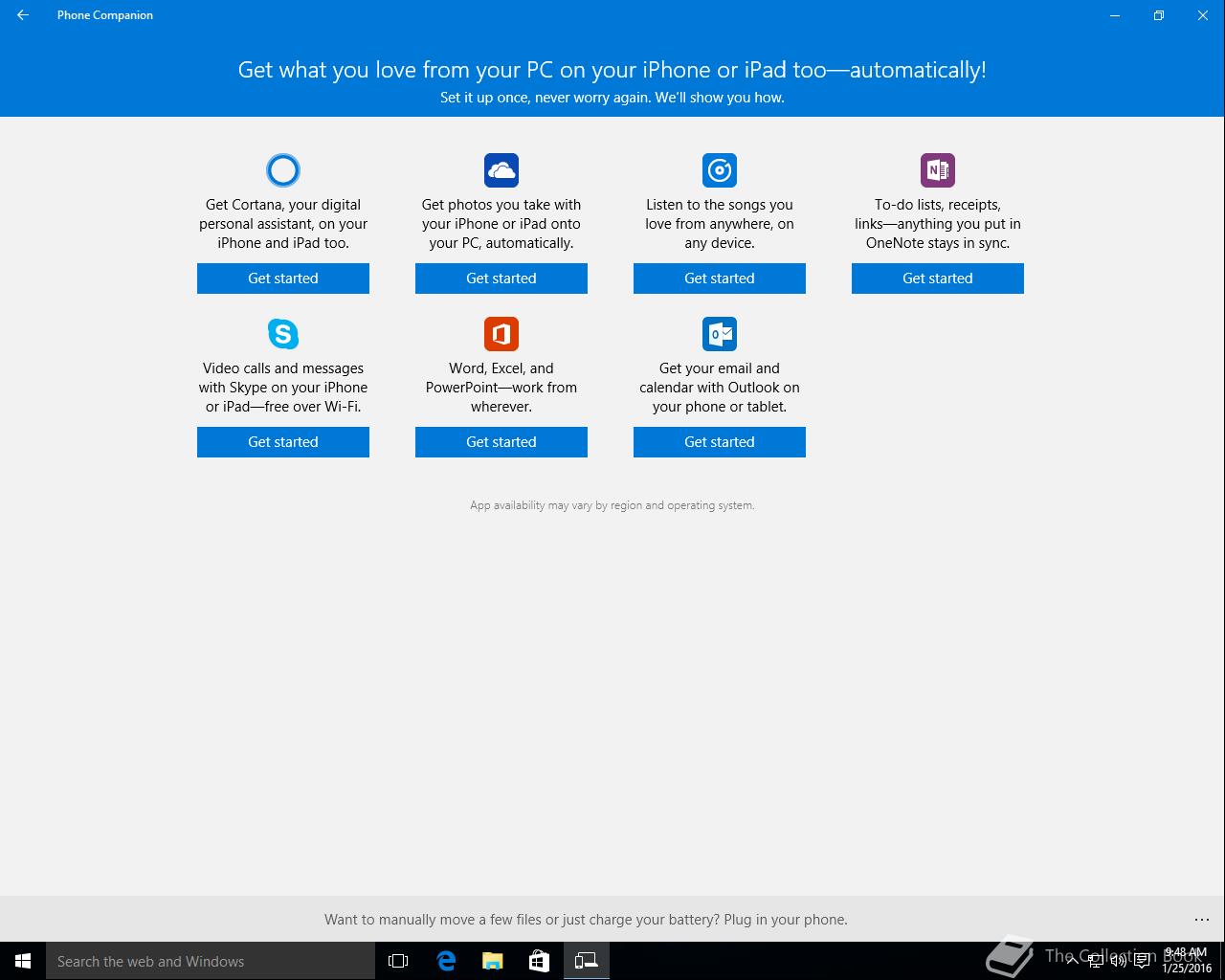Get started with music songs
Screen dimensions: 1225x980
click(720, 278)
